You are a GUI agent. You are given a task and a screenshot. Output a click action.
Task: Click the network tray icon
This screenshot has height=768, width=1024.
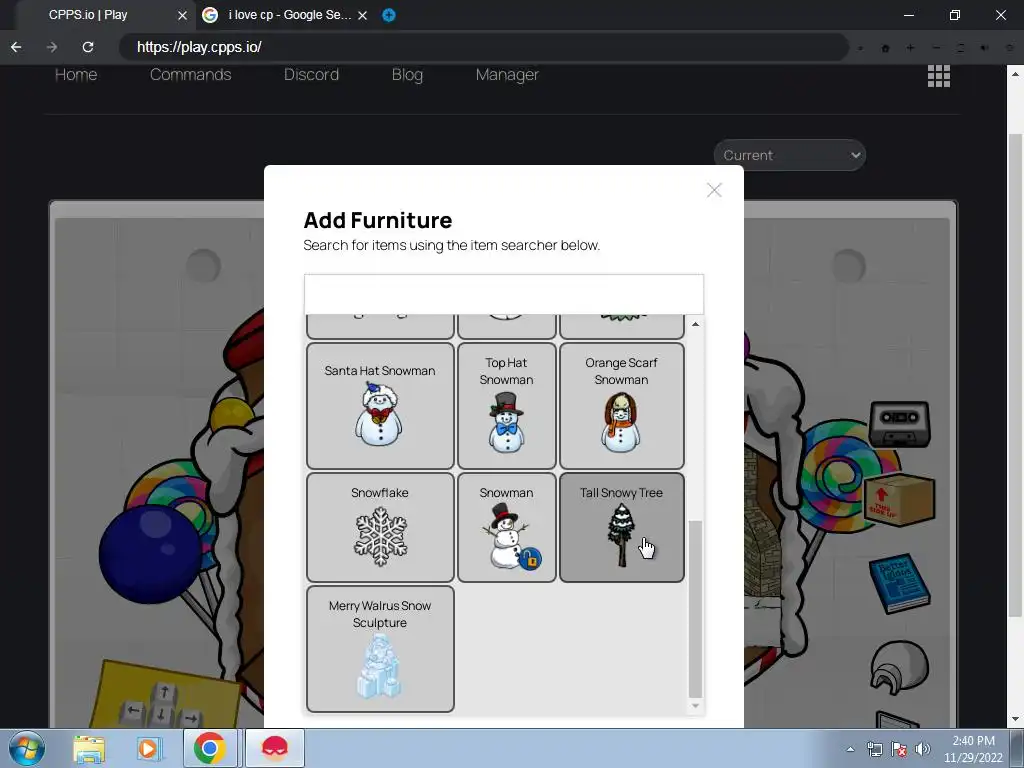pyautogui.click(x=874, y=749)
